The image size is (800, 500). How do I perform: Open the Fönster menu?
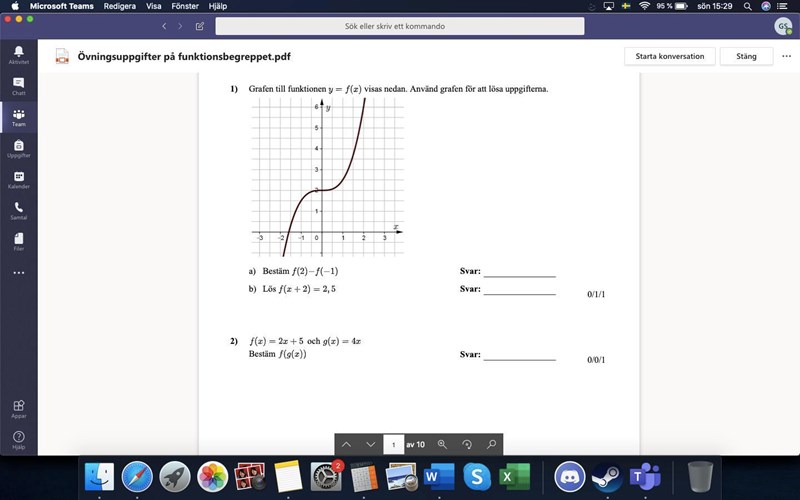185,6
